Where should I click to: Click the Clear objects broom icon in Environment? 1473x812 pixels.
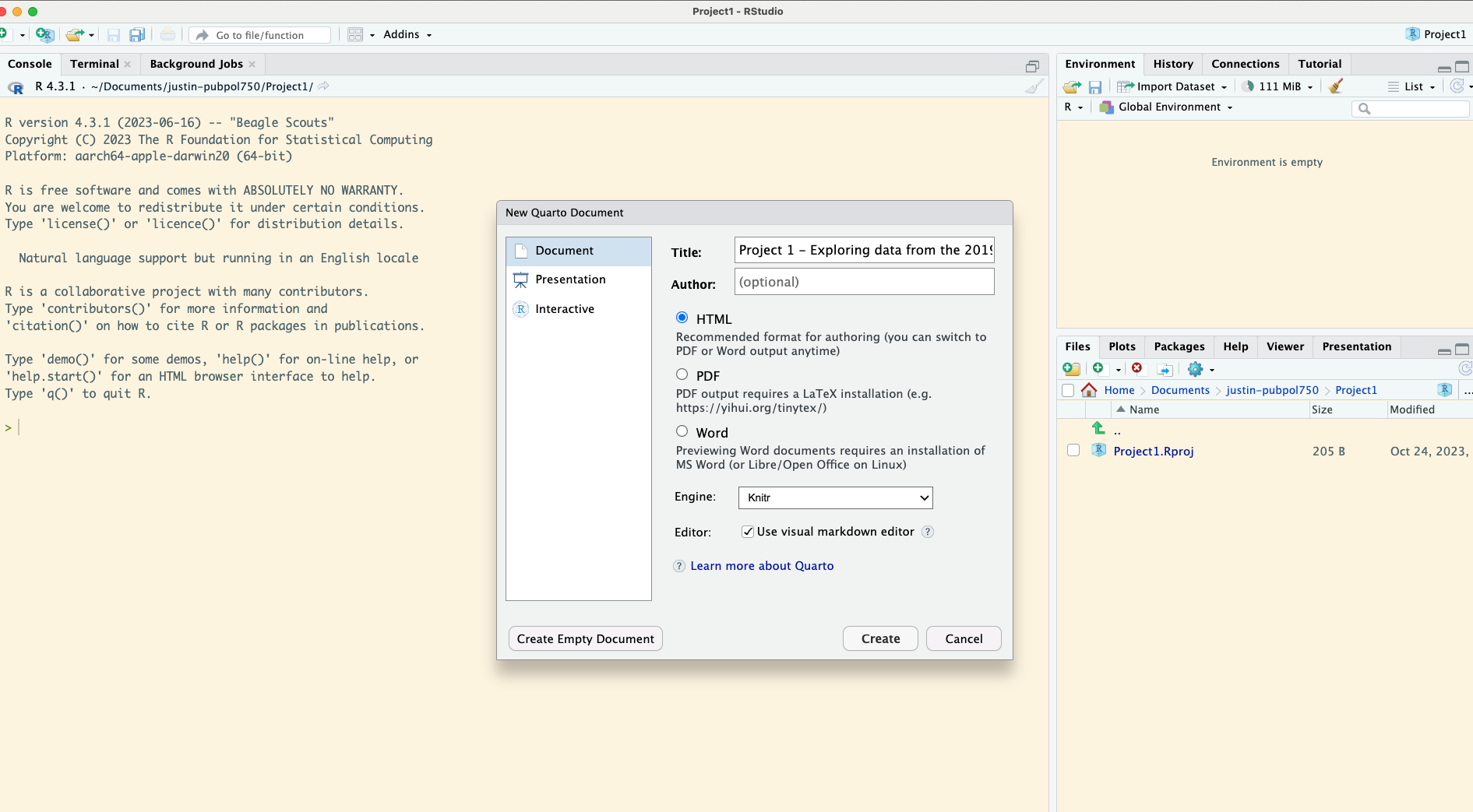pyautogui.click(x=1336, y=86)
